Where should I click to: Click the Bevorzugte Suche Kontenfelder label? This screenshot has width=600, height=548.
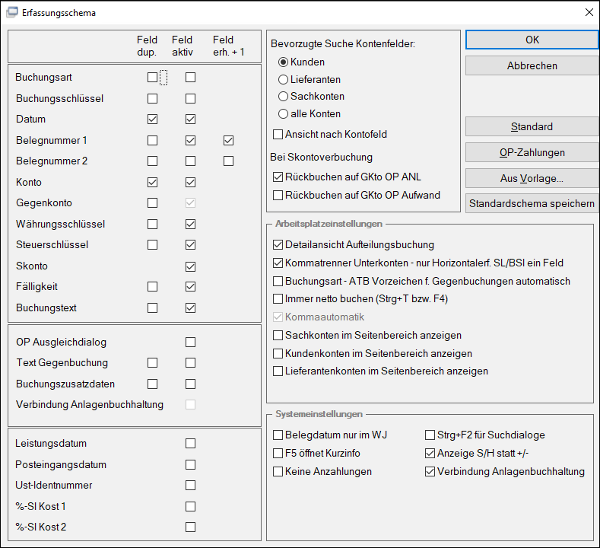tap(343, 44)
